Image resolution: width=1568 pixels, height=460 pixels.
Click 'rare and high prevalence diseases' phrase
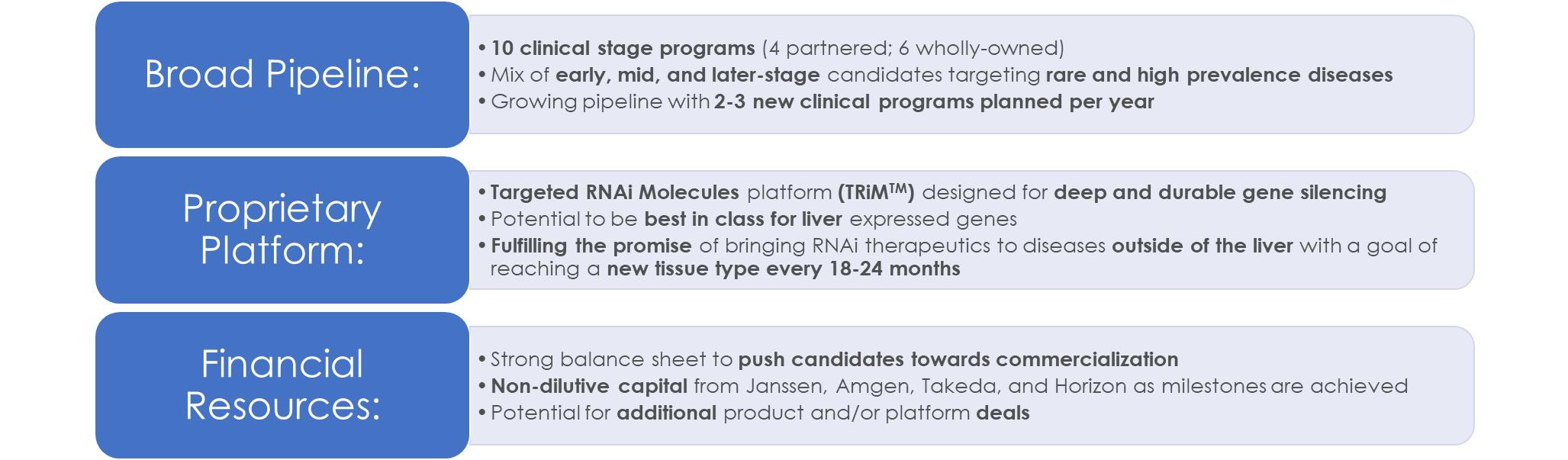point(1219,75)
